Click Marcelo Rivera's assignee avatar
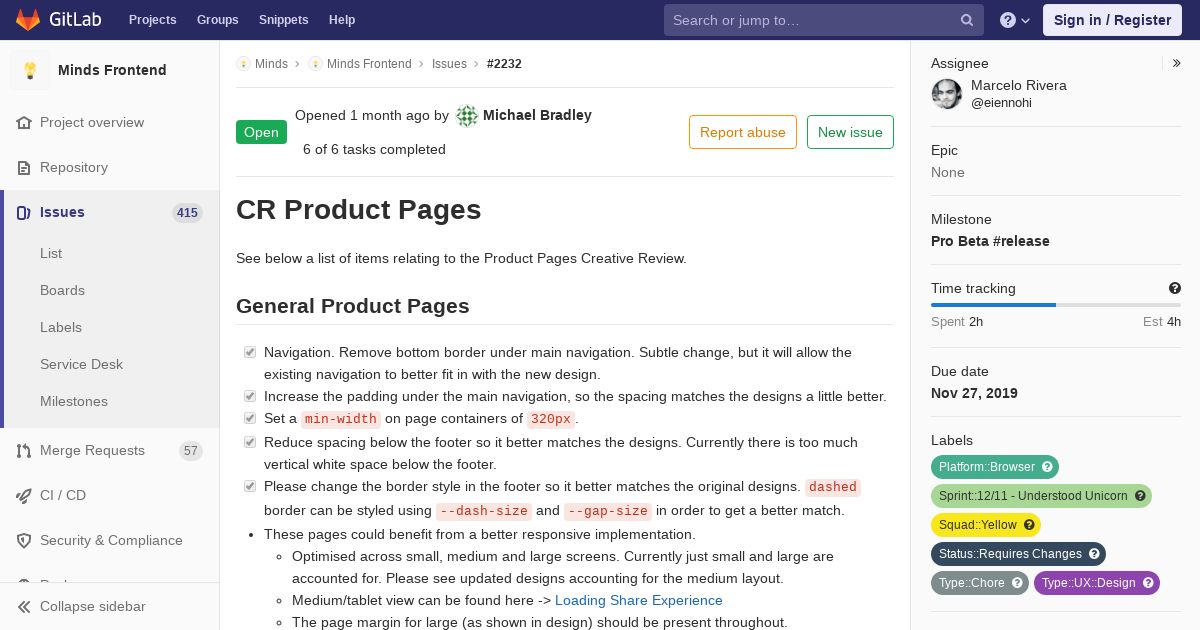The image size is (1200, 630). coord(947,94)
